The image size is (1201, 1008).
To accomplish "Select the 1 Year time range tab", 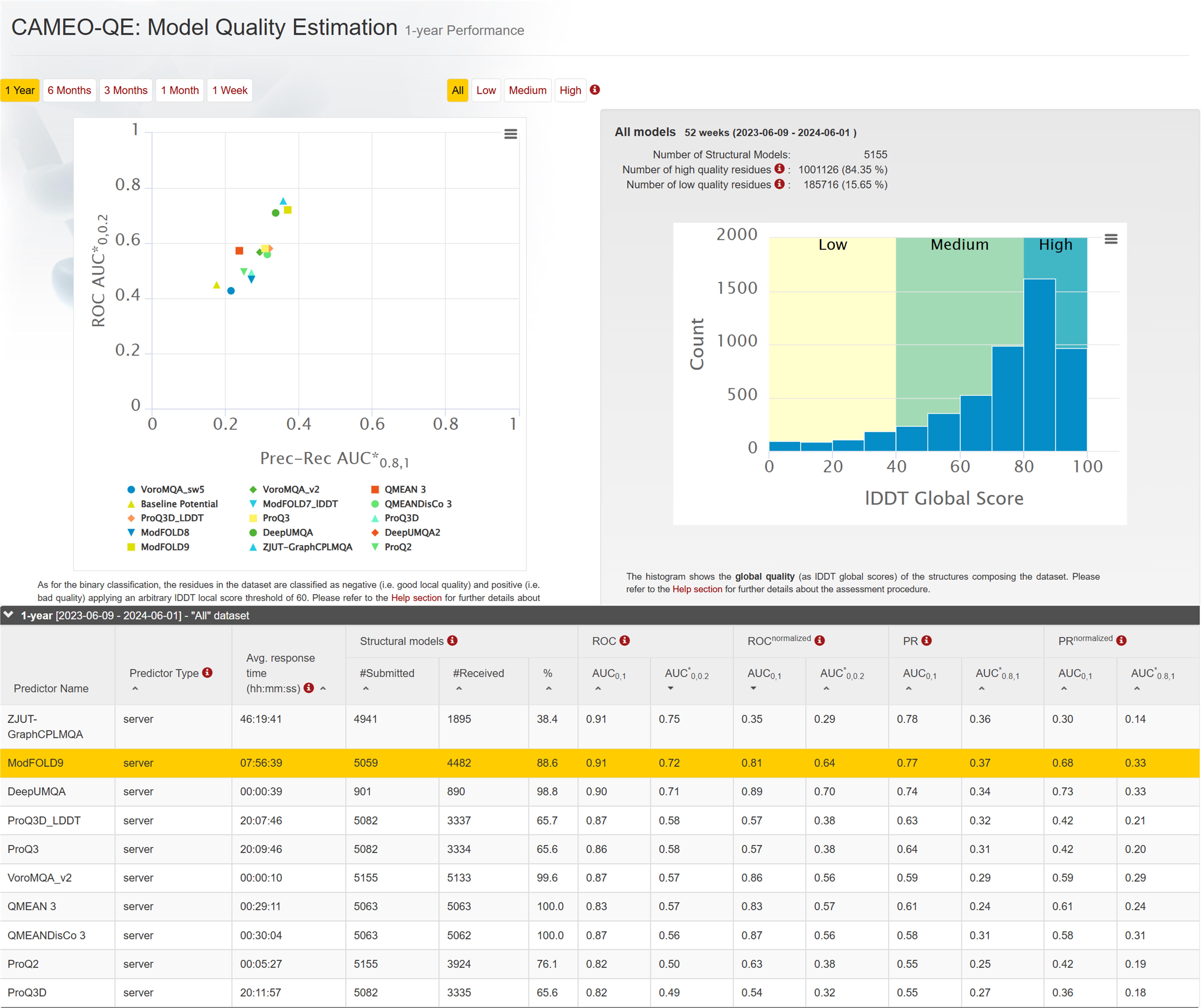I will pyautogui.click(x=20, y=90).
